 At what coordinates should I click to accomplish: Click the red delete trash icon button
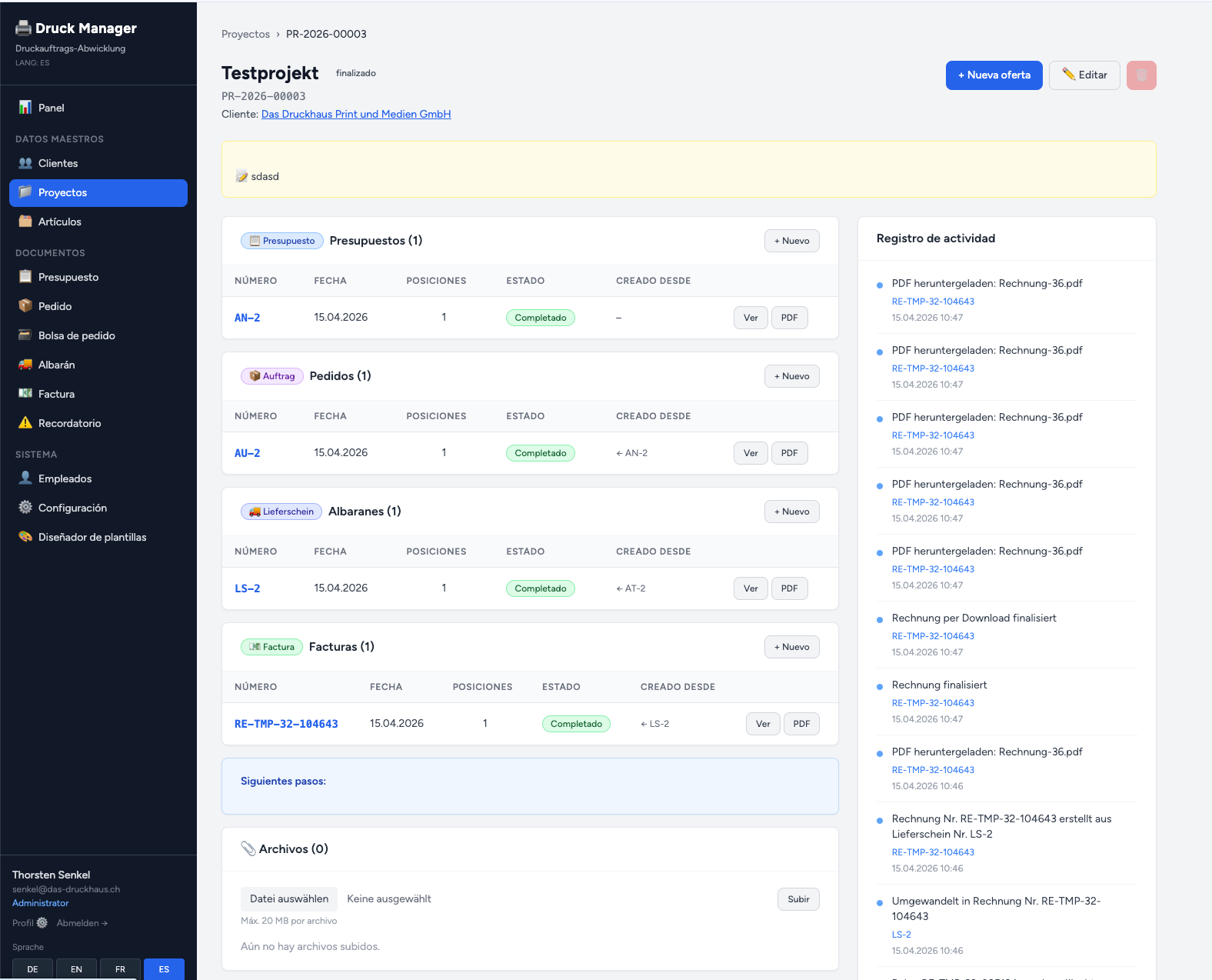(x=1141, y=75)
